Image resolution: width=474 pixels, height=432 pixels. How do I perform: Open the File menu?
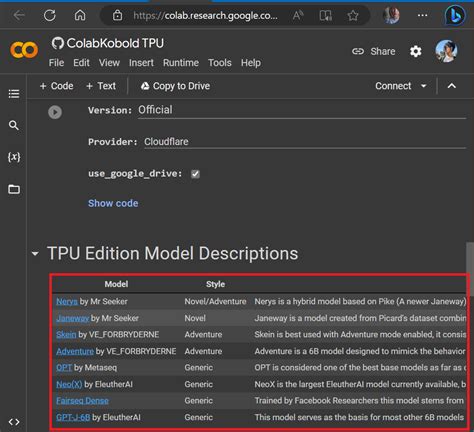click(x=56, y=63)
